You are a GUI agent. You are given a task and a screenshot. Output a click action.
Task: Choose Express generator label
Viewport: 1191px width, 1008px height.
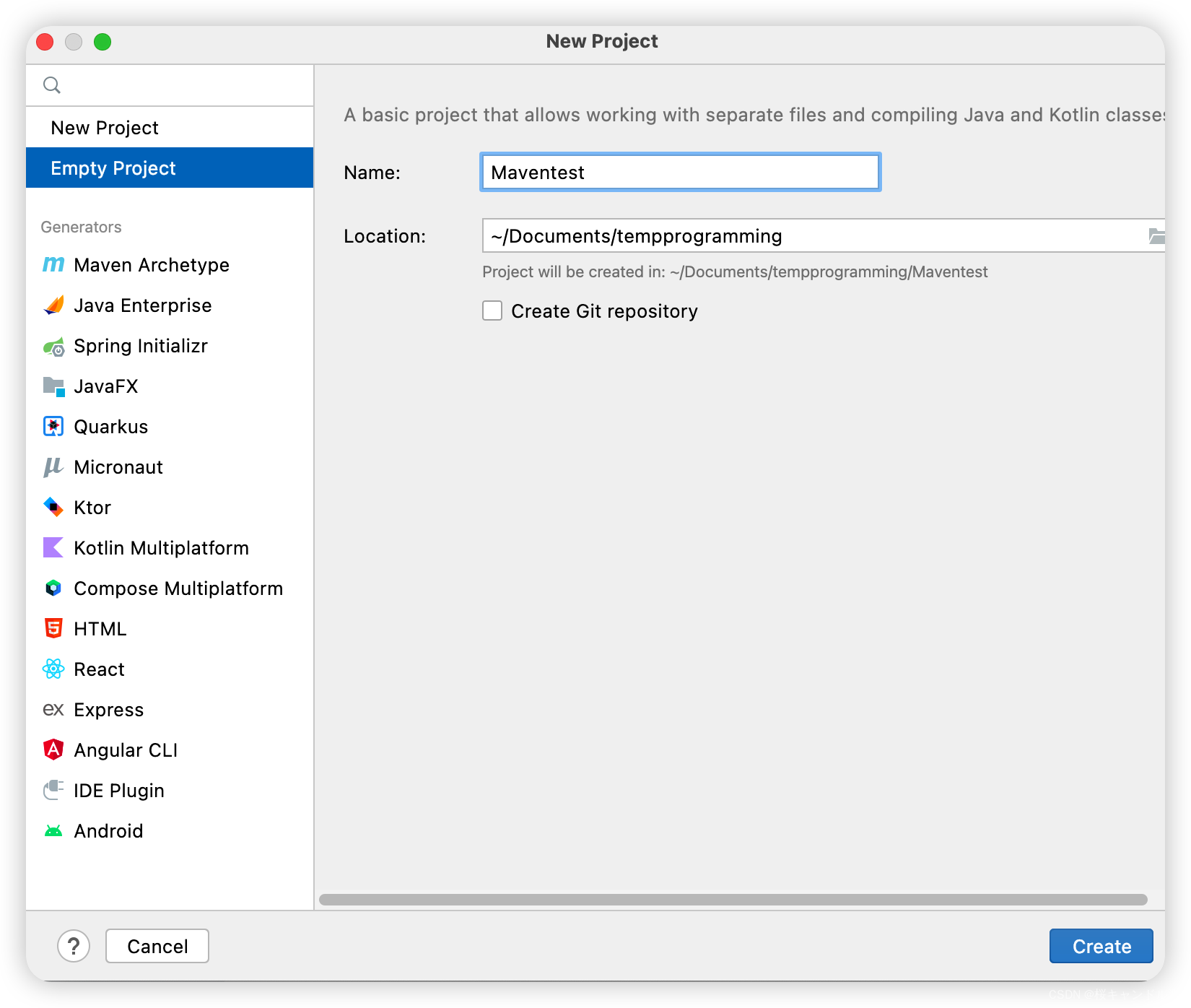pos(109,710)
